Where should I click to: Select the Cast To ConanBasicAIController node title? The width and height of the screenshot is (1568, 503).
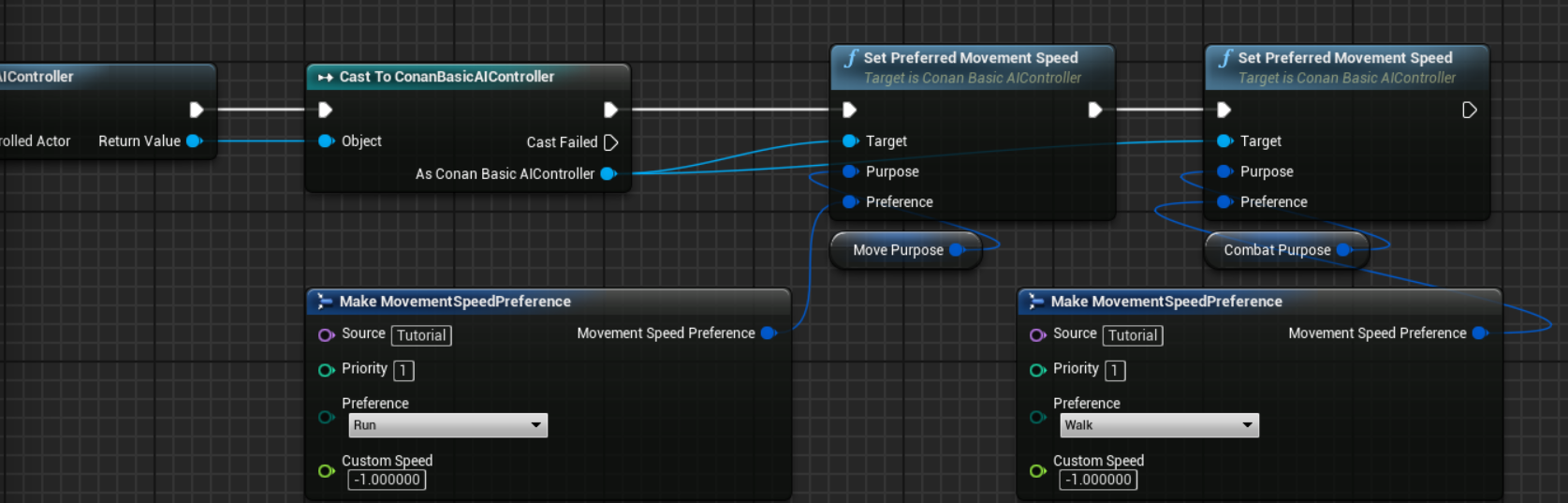click(x=447, y=77)
